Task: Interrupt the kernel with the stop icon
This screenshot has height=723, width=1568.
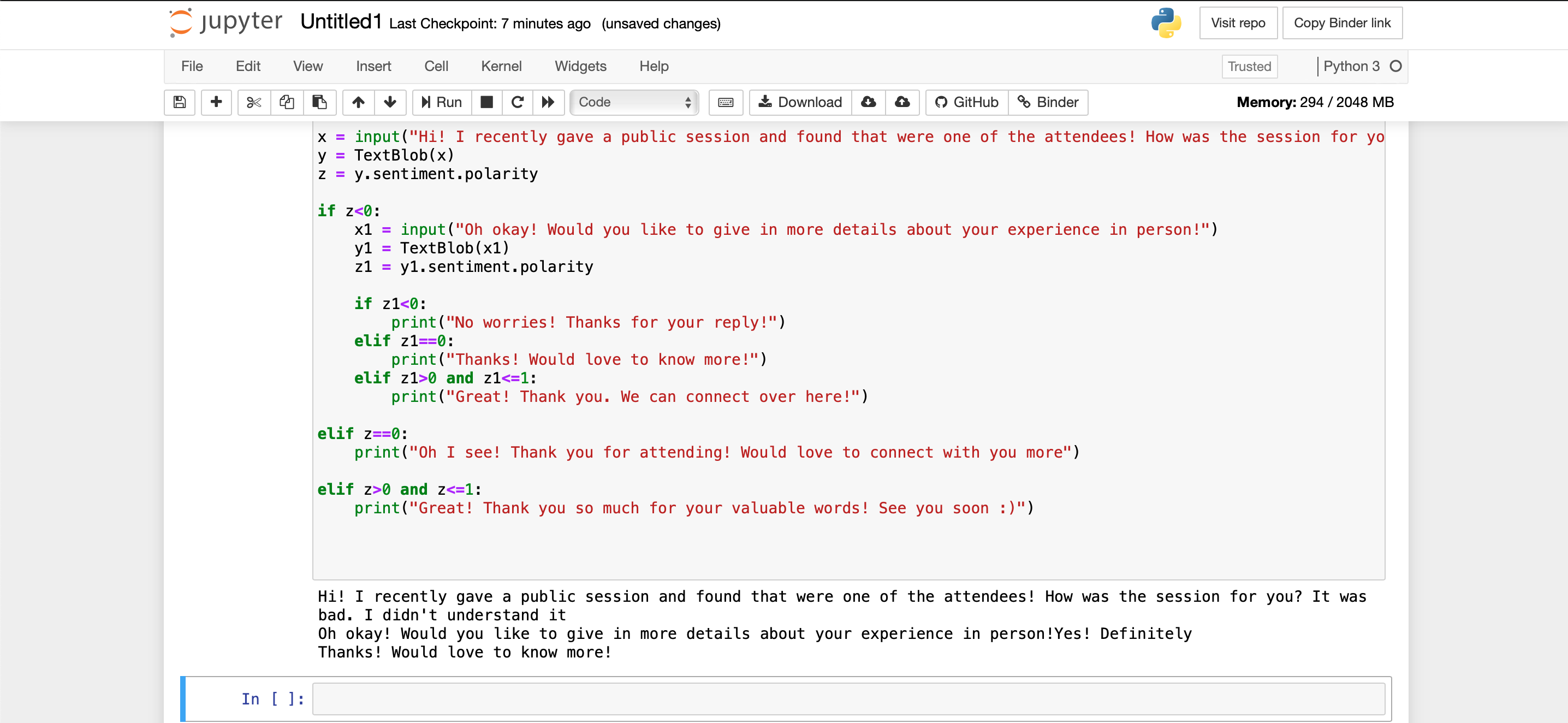Action: pos(486,102)
